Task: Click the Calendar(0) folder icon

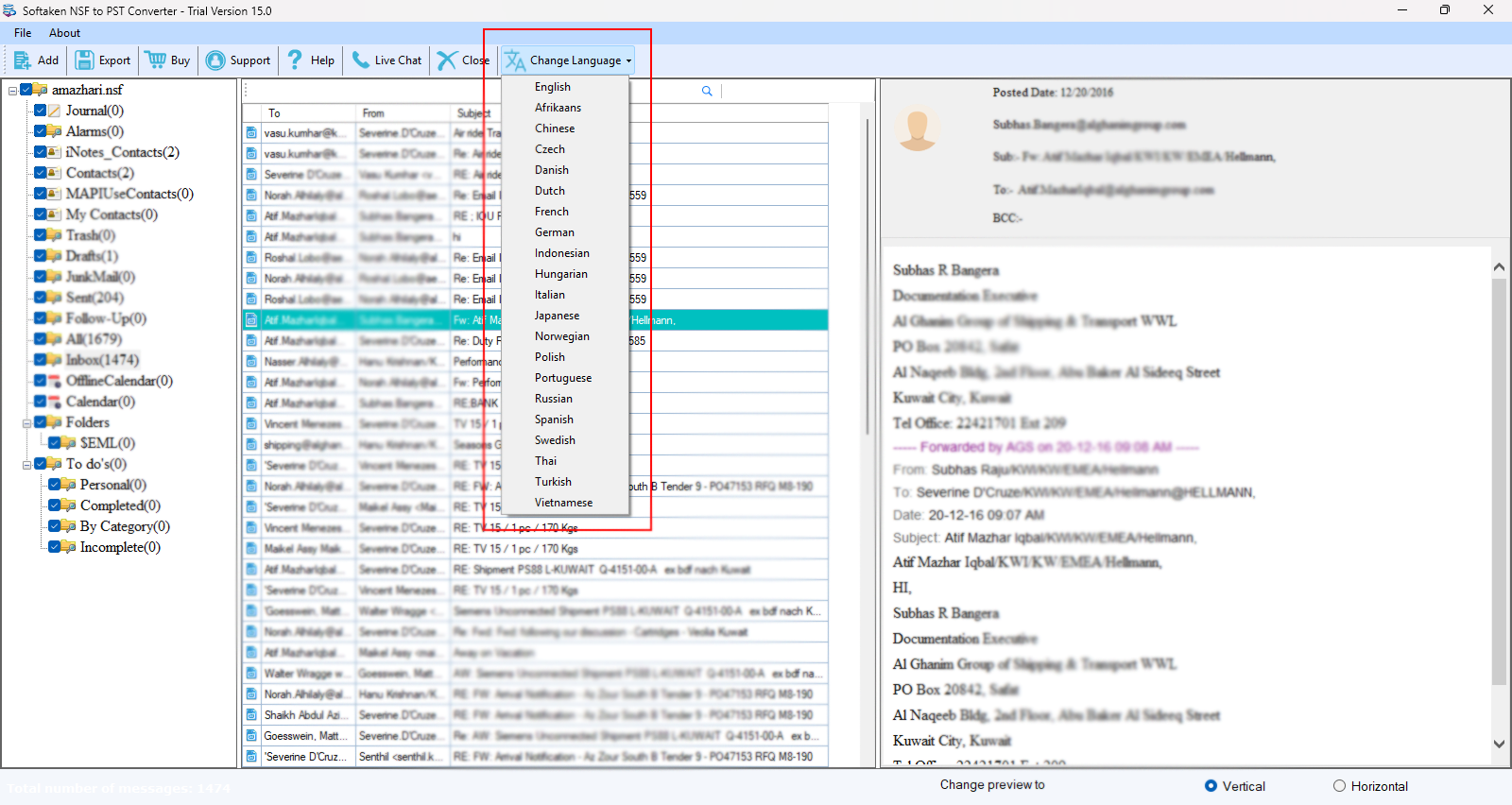Action: coord(55,402)
